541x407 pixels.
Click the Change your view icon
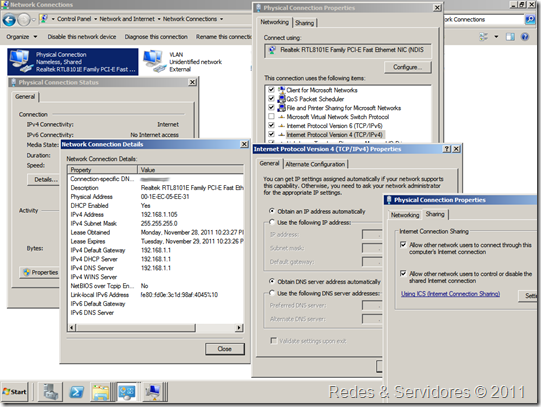[x=484, y=37]
